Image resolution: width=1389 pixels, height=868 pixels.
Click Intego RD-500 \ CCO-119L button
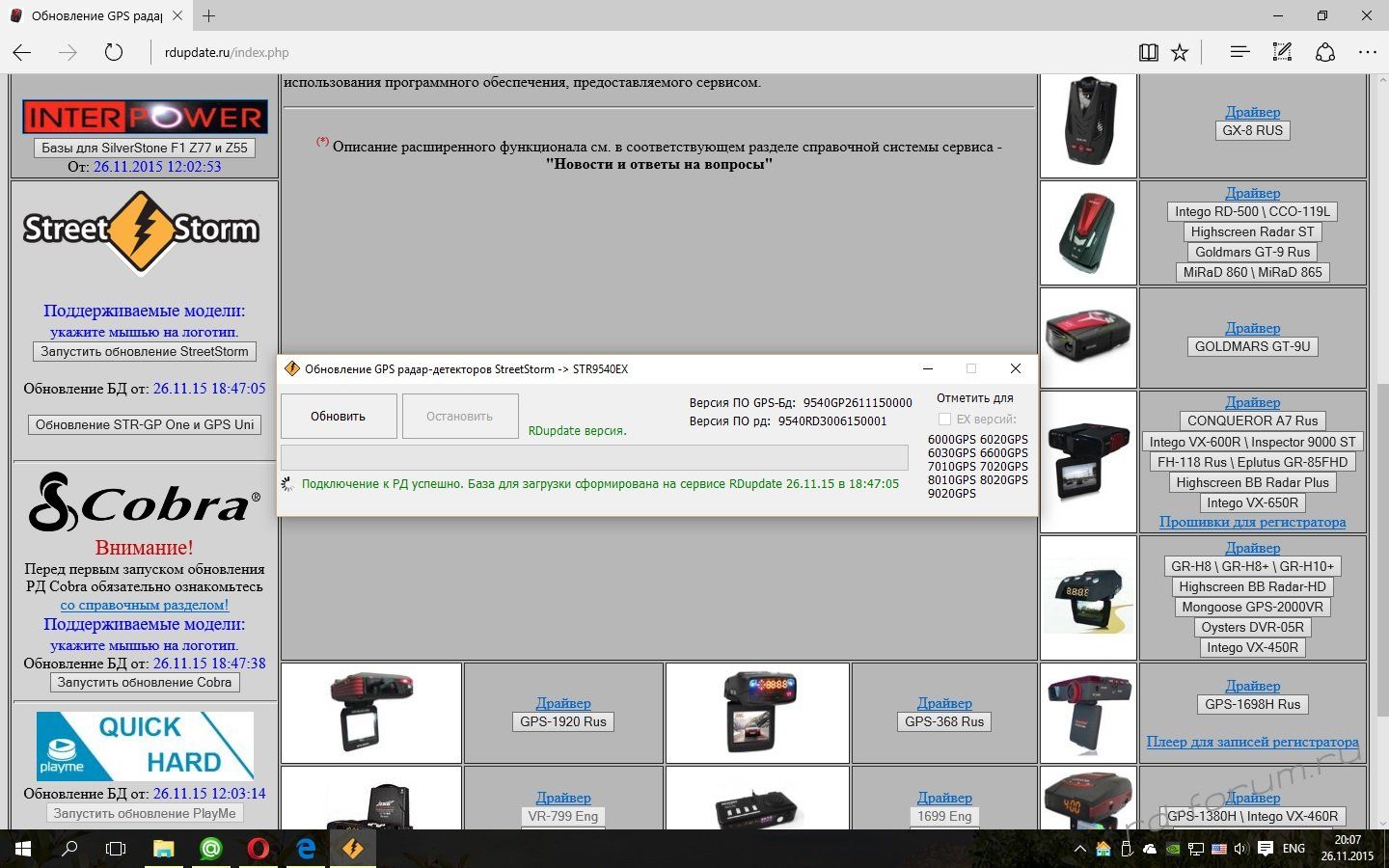1253,211
